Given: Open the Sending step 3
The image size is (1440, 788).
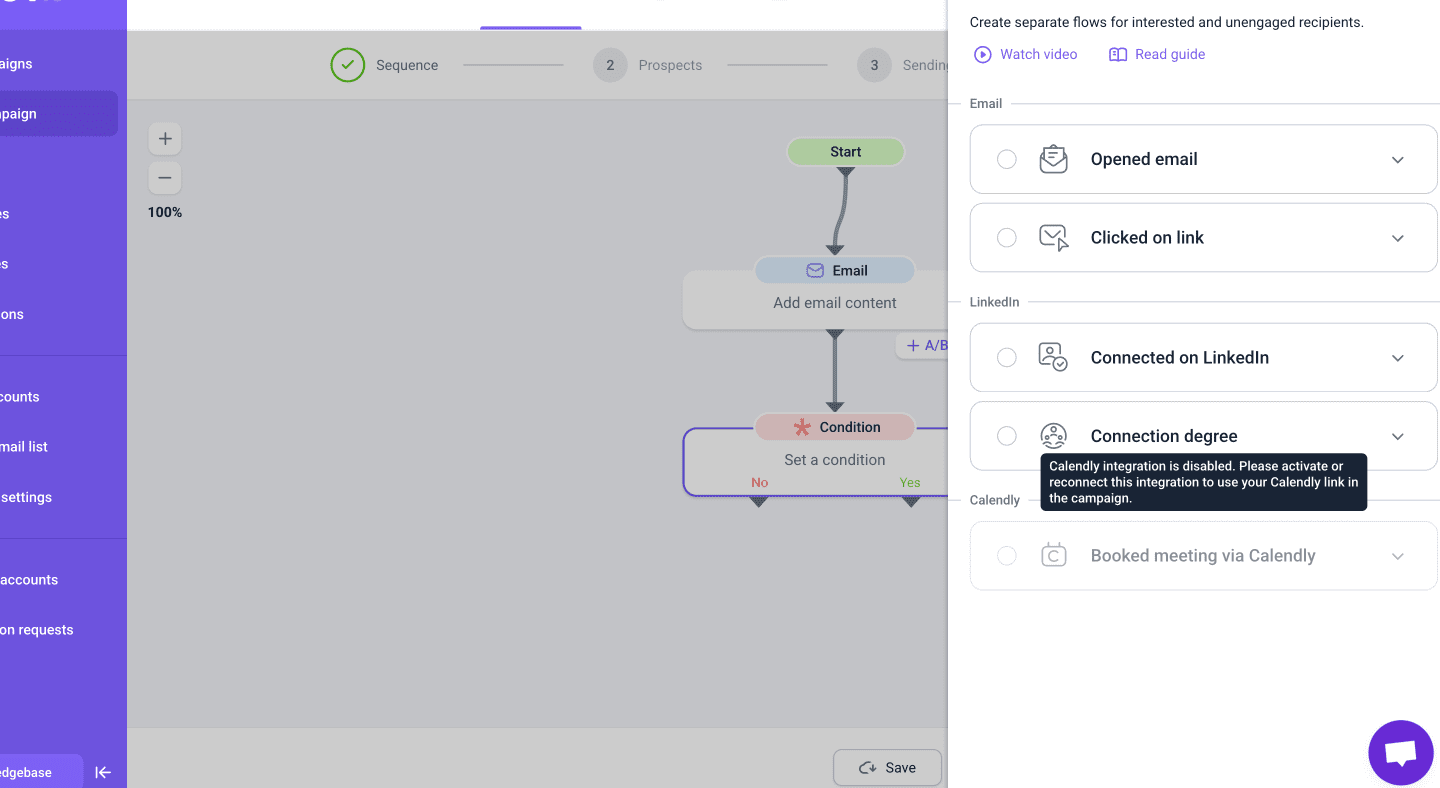Looking at the screenshot, I should point(900,65).
